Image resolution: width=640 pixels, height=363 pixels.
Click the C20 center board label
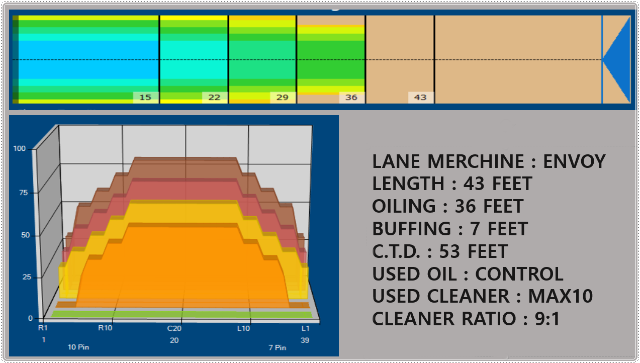tap(174, 328)
